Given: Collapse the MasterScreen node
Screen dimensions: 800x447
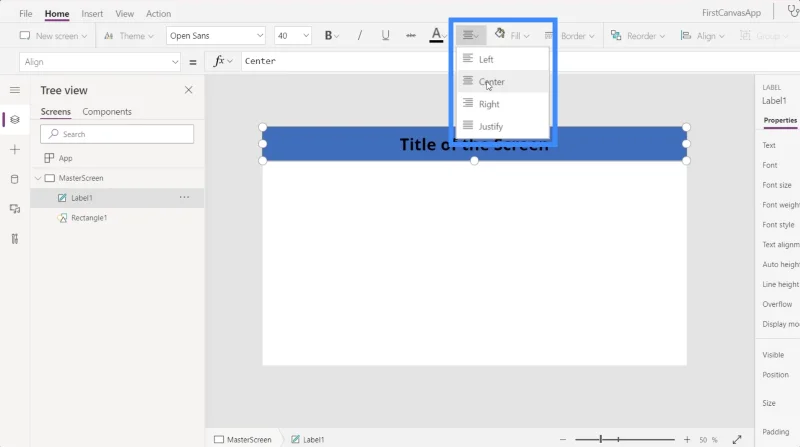Looking at the screenshot, I should pos(38,178).
